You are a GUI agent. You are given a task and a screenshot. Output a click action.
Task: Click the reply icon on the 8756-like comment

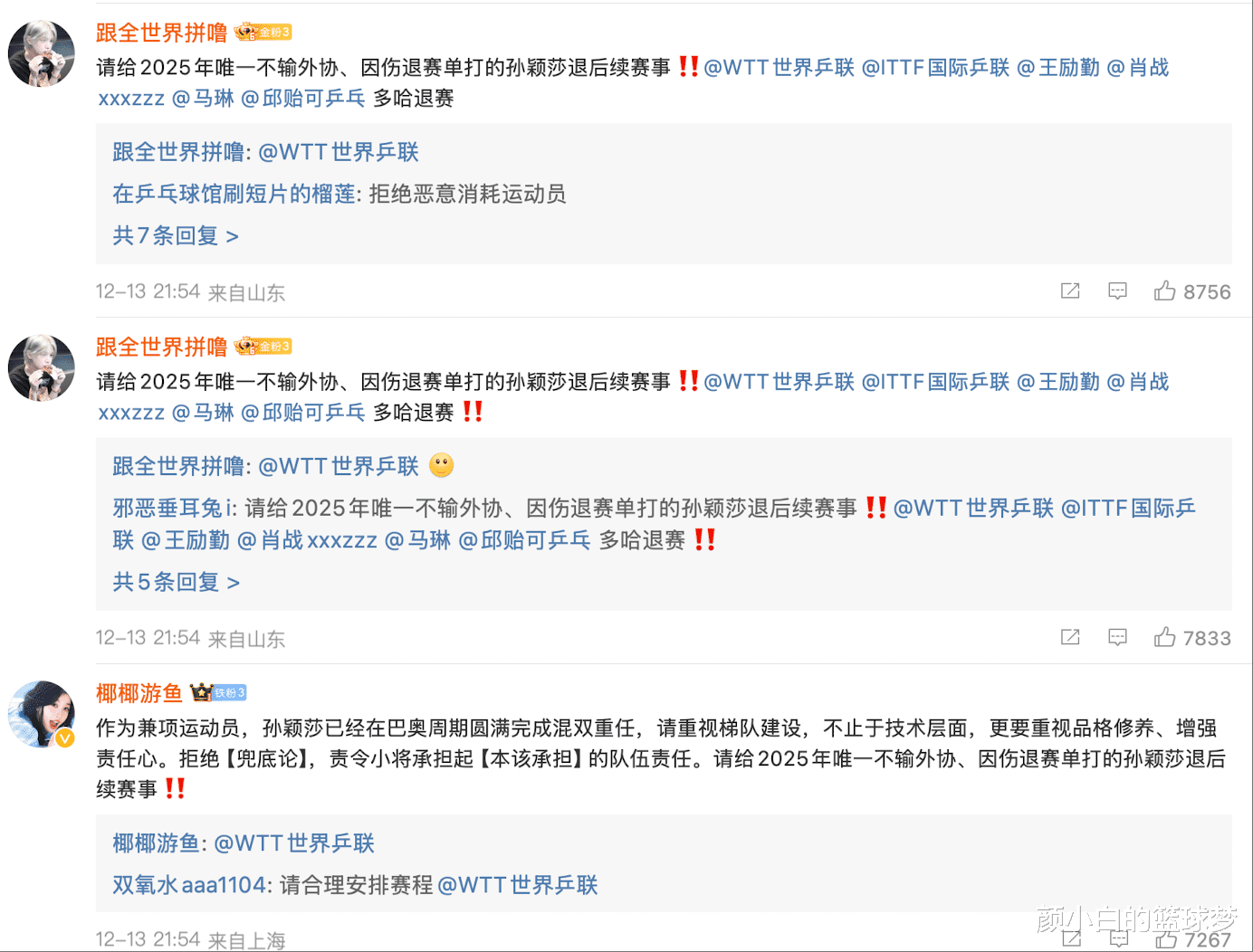pyautogui.click(x=1117, y=290)
